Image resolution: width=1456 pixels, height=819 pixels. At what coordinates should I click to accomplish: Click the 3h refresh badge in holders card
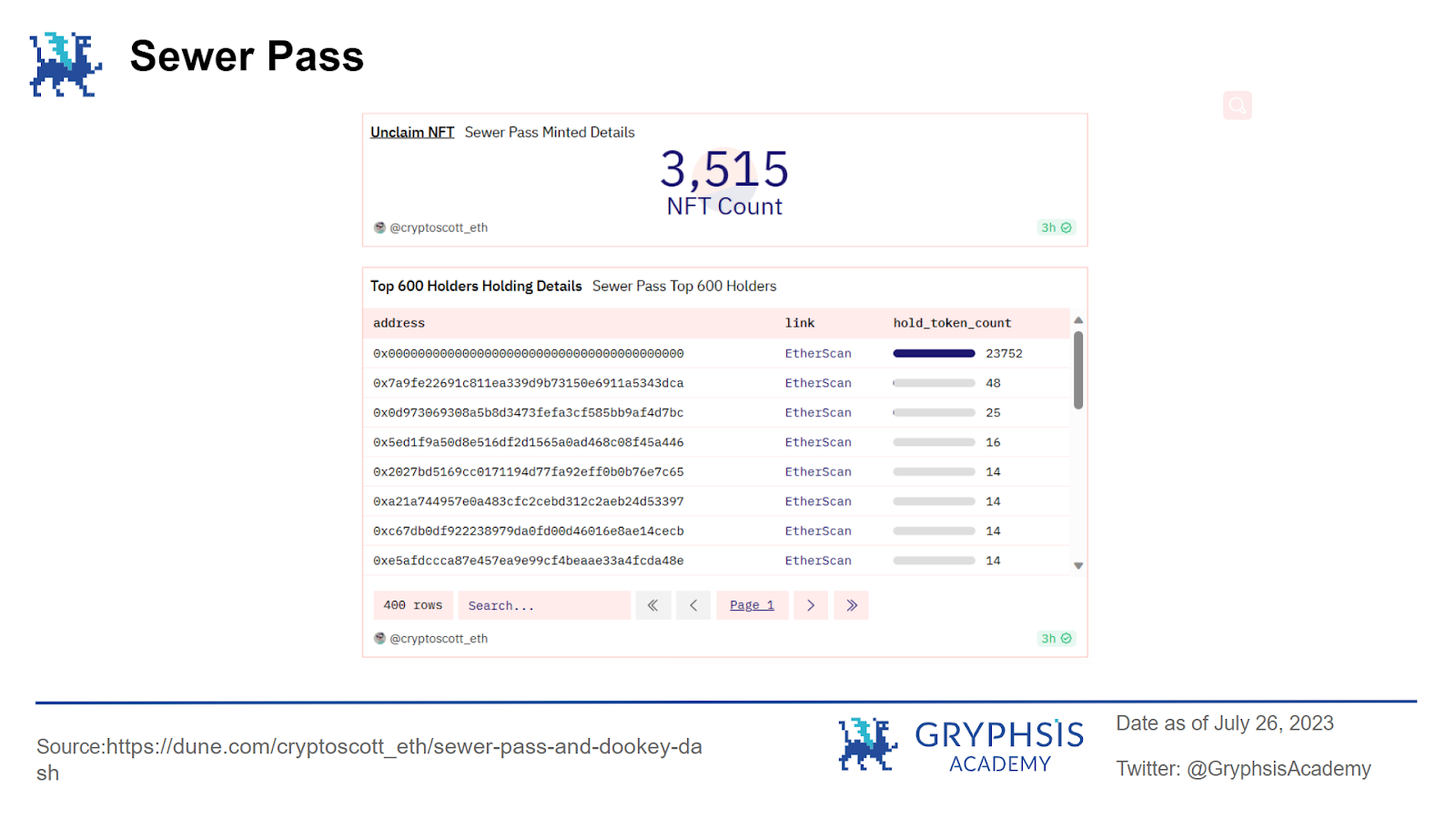pos(1057,639)
